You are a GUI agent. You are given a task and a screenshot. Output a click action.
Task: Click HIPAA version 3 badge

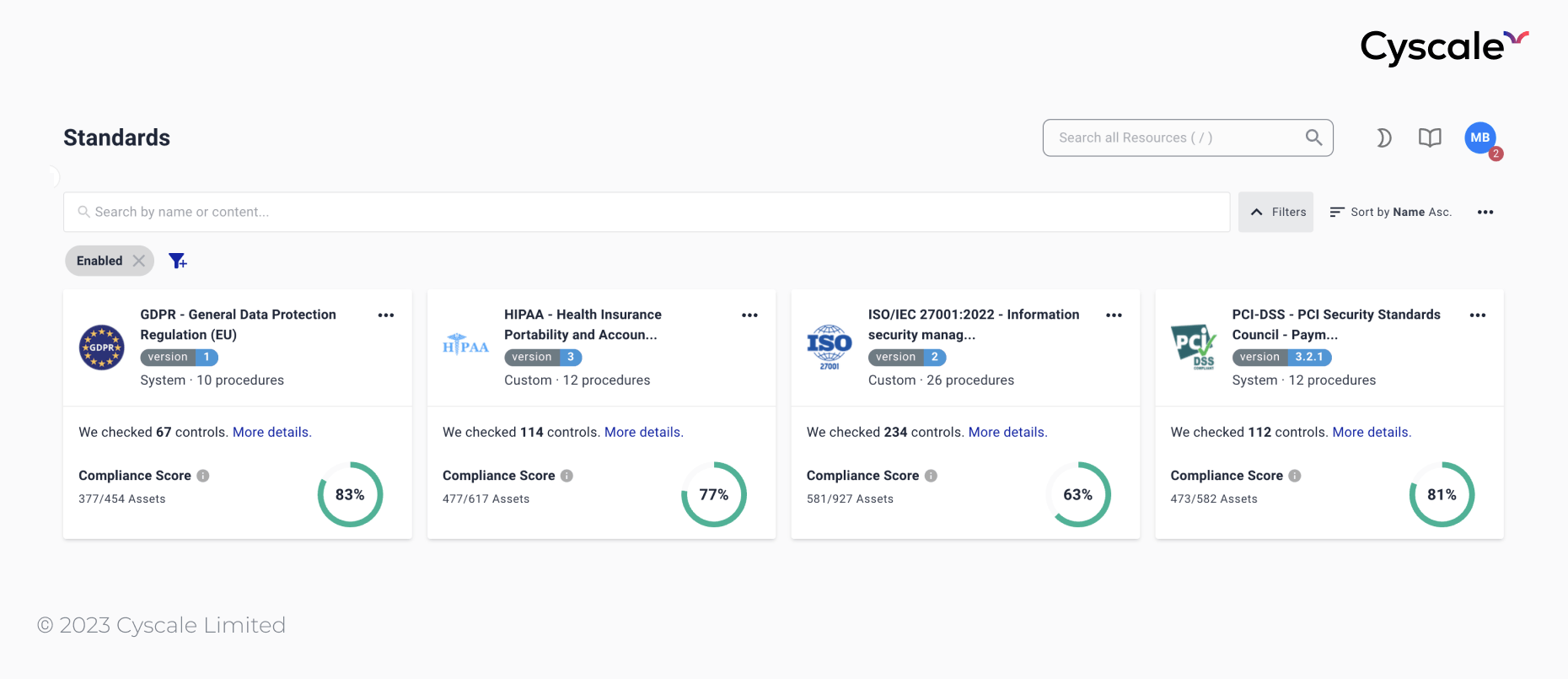[543, 358]
